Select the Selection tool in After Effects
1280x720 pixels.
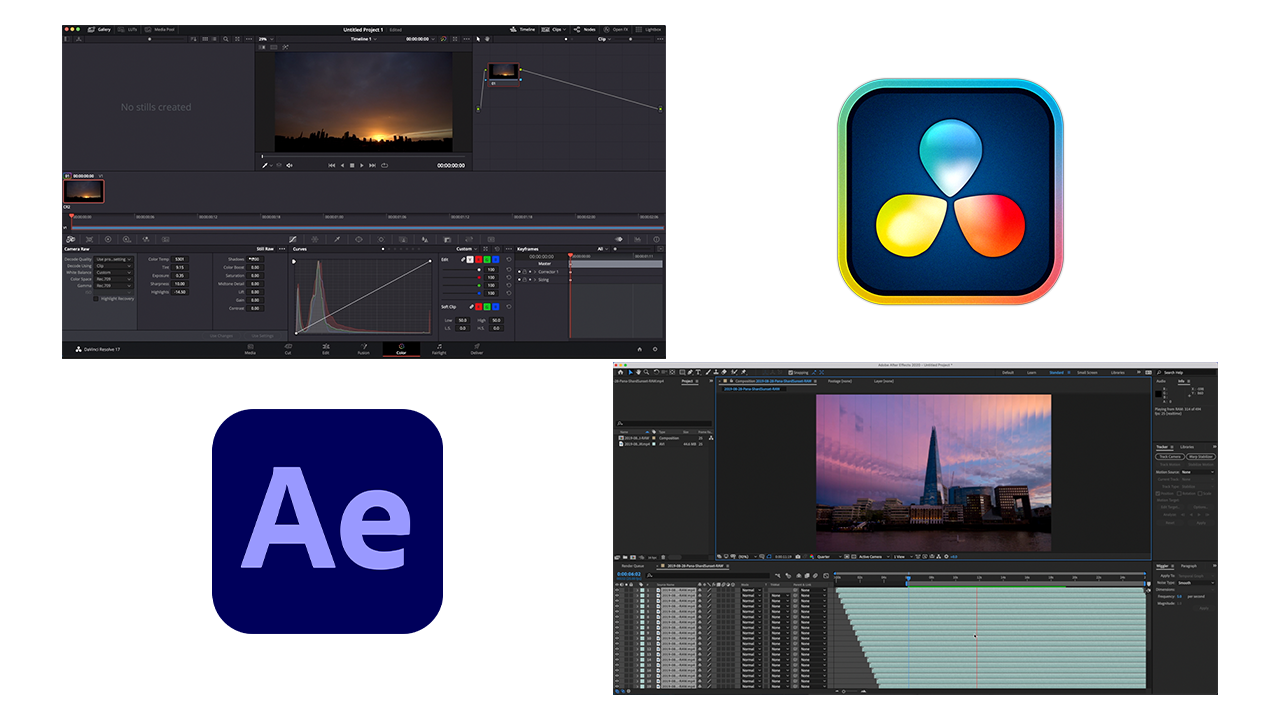pos(632,372)
